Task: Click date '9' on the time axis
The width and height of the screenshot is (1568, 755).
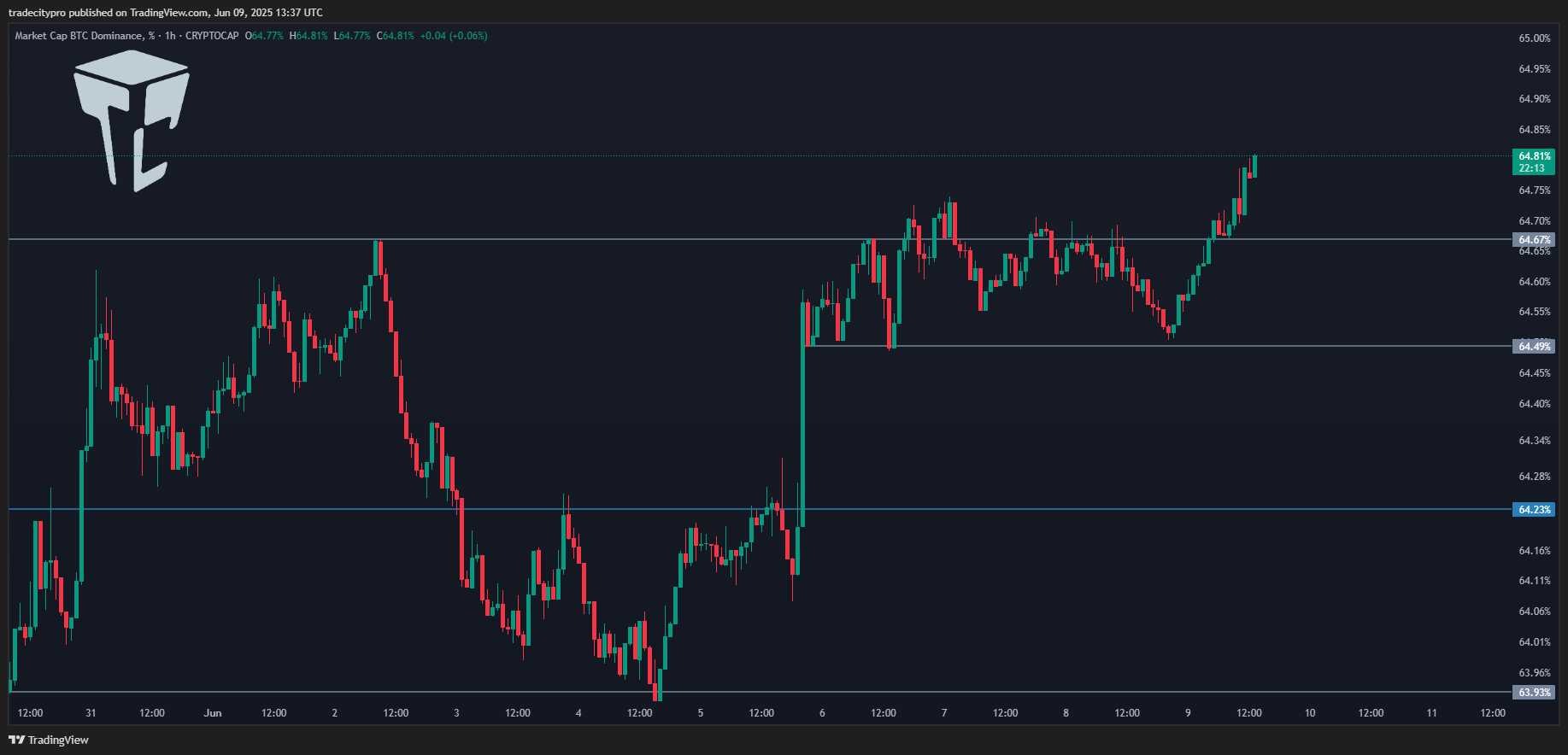Action: pos(1188,713)
